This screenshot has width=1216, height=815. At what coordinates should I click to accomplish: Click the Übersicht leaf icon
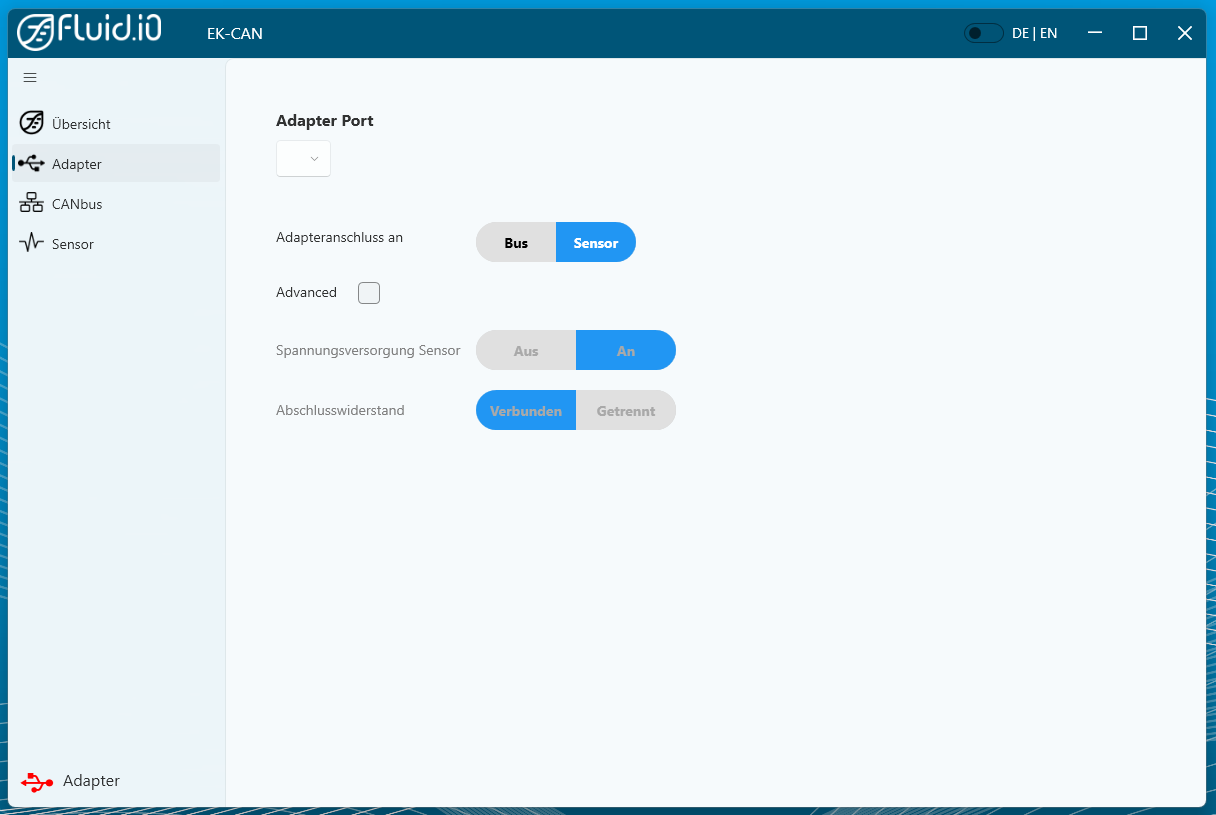pyautogui.click(x=31, y=123)
